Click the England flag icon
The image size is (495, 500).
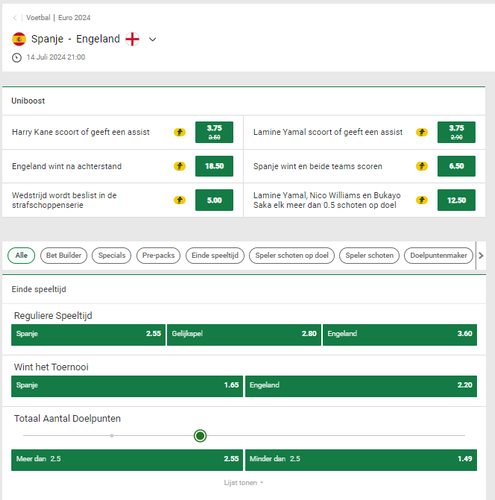pyautogui.click(x=132, y=39)
